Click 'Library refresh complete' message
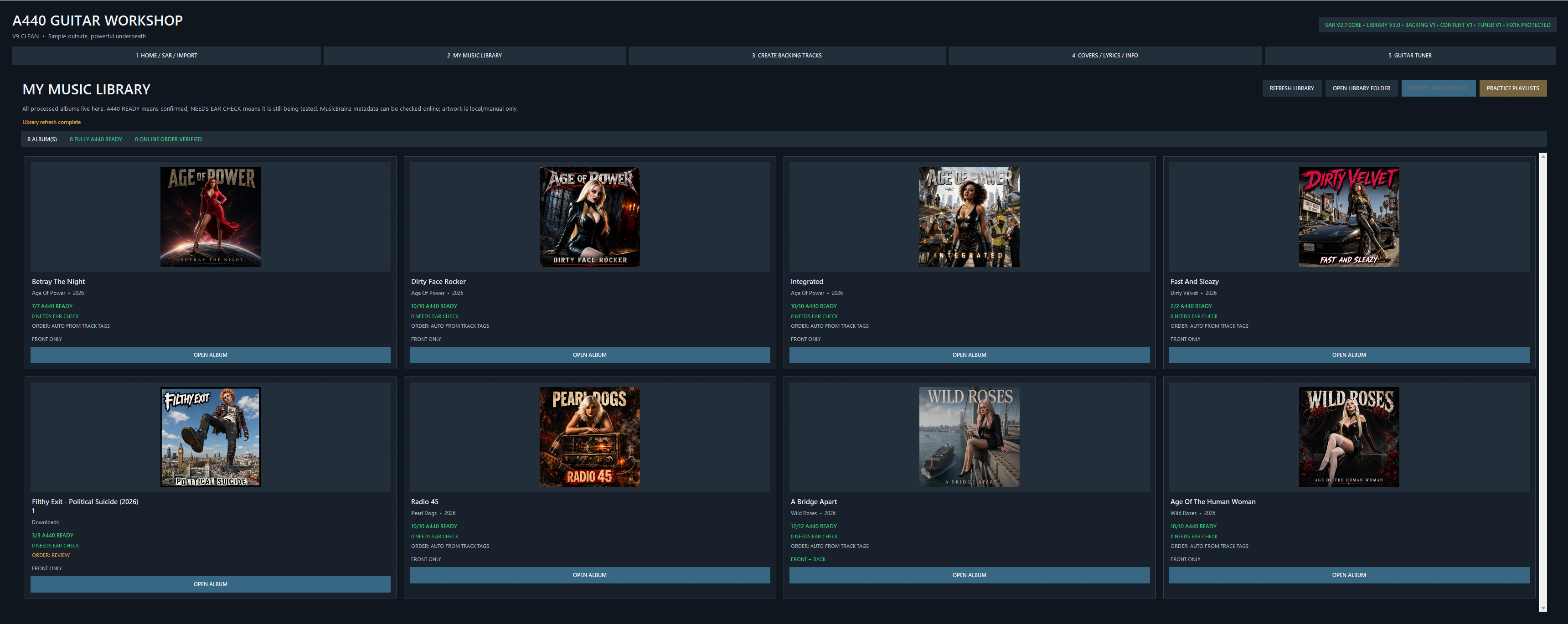 pyautogui.click(x=51, y=122)
